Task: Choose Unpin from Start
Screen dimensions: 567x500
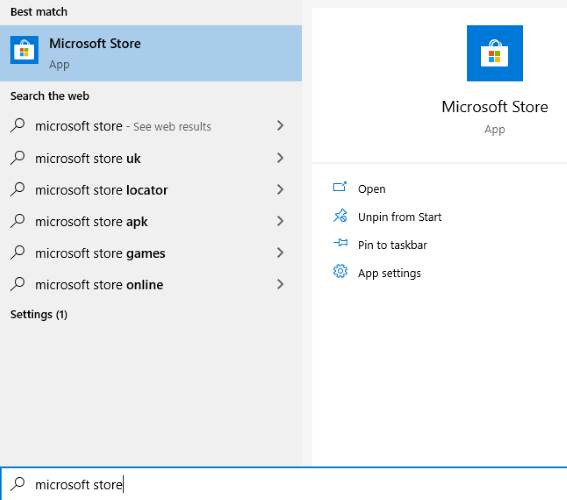Action: point(400,217)
